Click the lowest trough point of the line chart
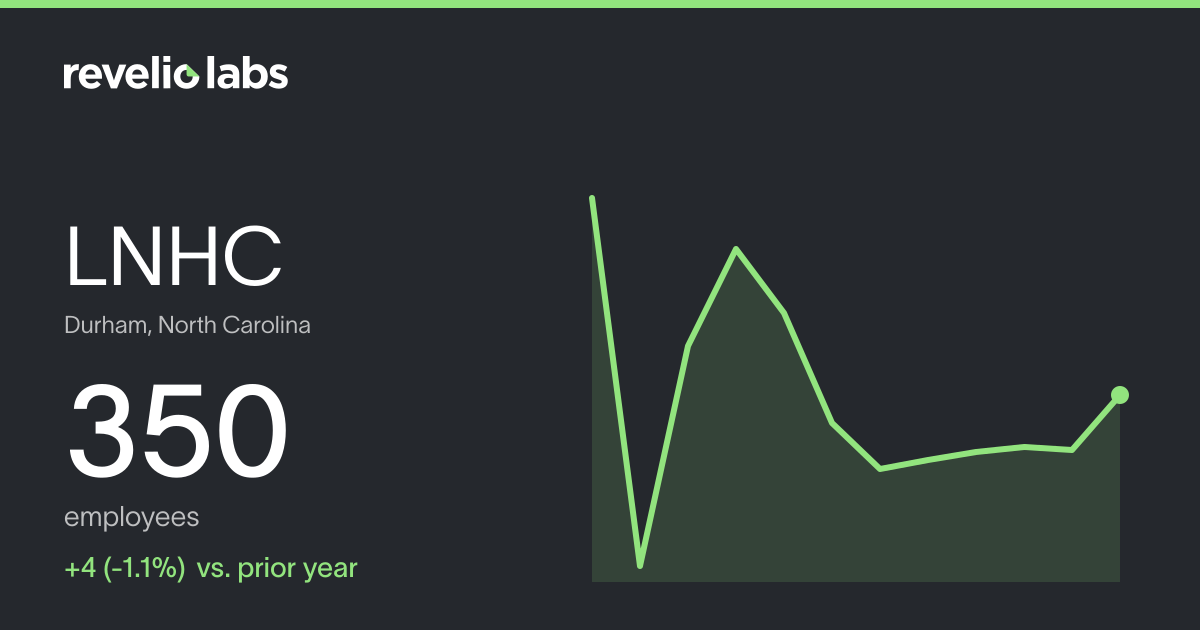 click(640, 566)
